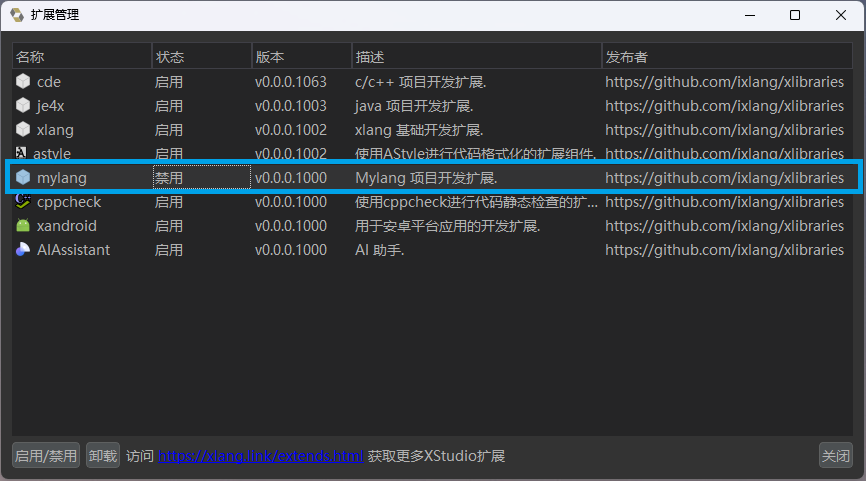Click the AIAssistant extension icon
The height and width of the screenshot is (481, 866).
[x=23, y=249]
